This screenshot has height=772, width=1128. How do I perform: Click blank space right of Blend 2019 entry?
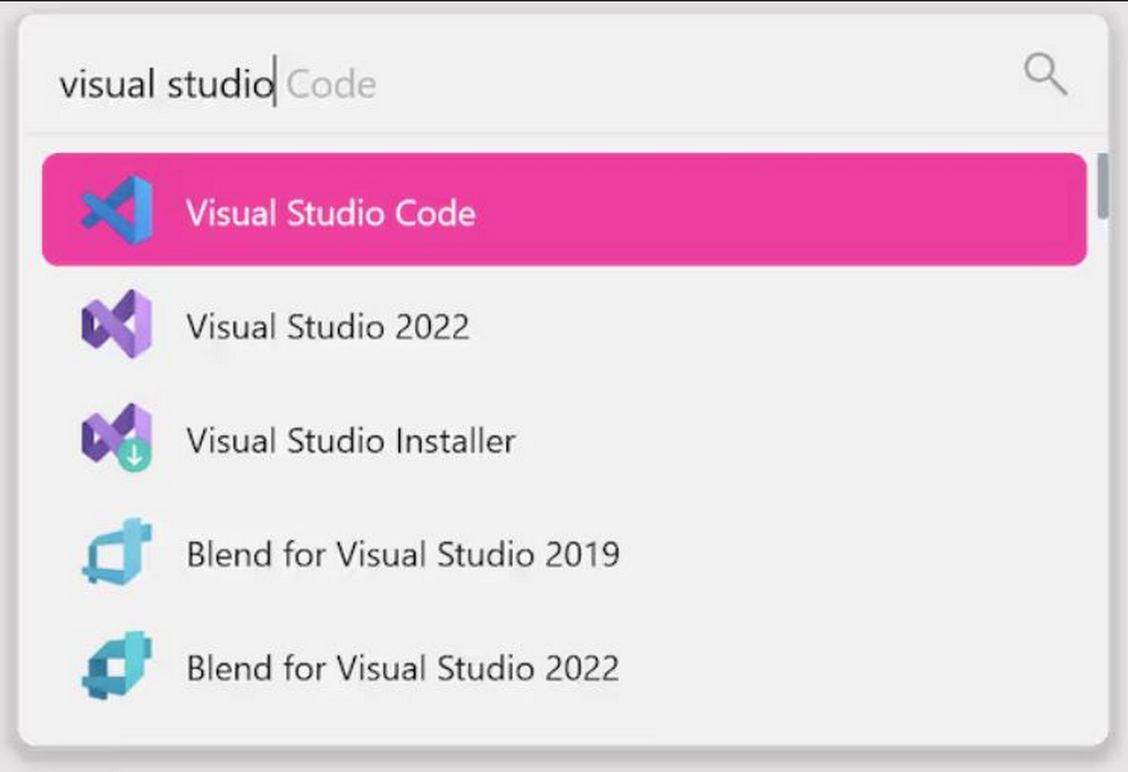point(850,554)
